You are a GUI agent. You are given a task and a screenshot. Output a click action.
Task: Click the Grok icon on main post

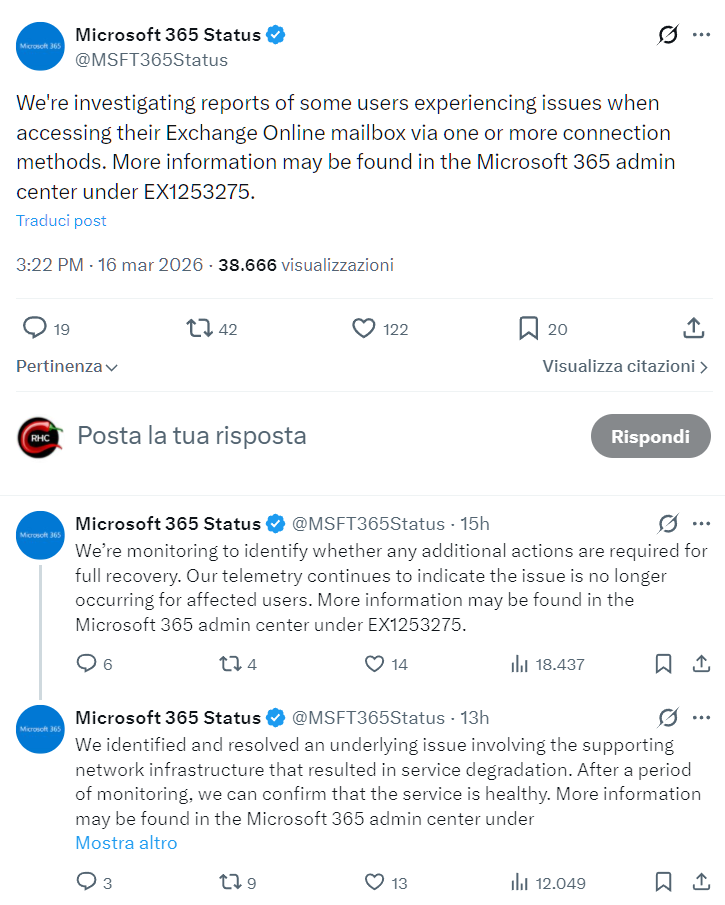[668, 35]
